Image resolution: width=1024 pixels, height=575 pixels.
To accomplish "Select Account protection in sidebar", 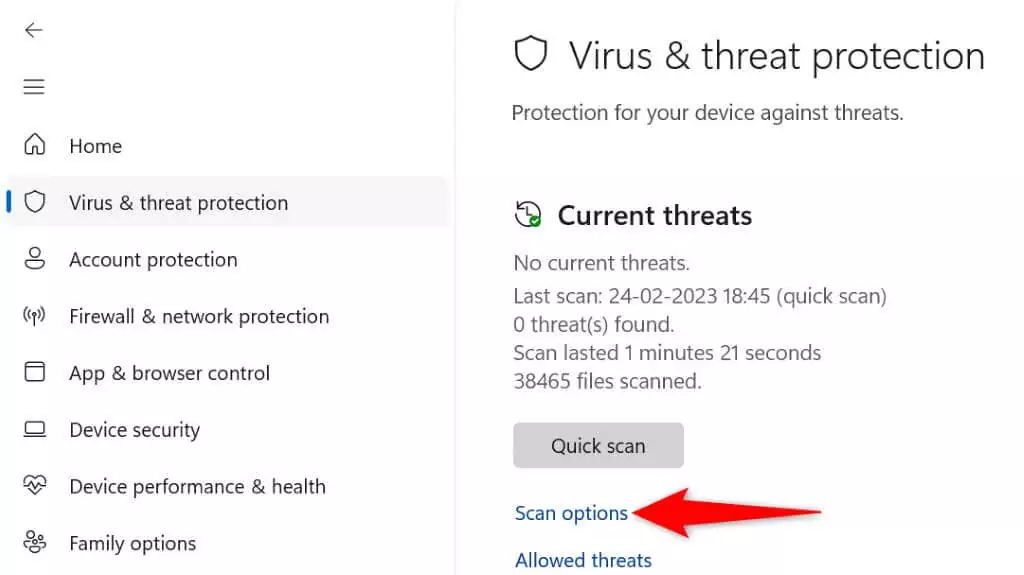I will [x=153, y=259].
